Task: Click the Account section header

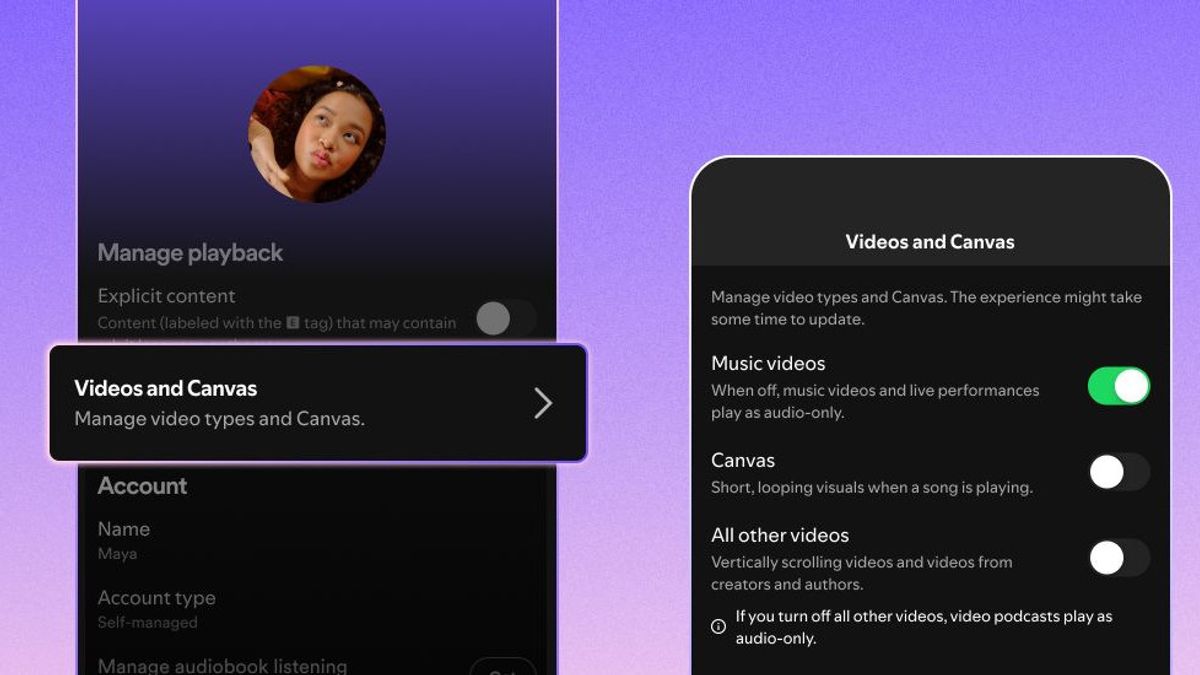Action: 143,486
